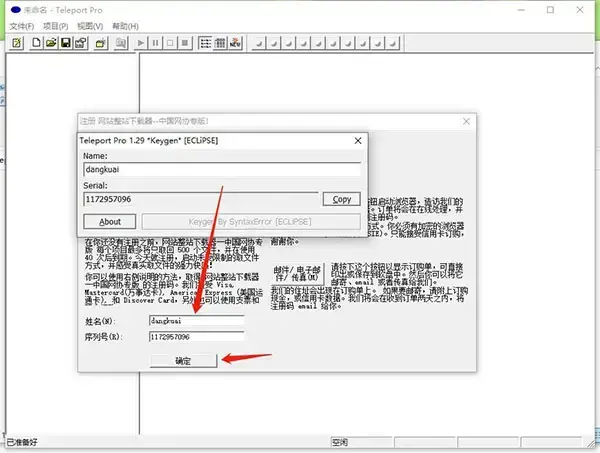The width and height of the screenshot is (600, 453).
Task: Switch to list detail view icon
Action: click(205, 43)
